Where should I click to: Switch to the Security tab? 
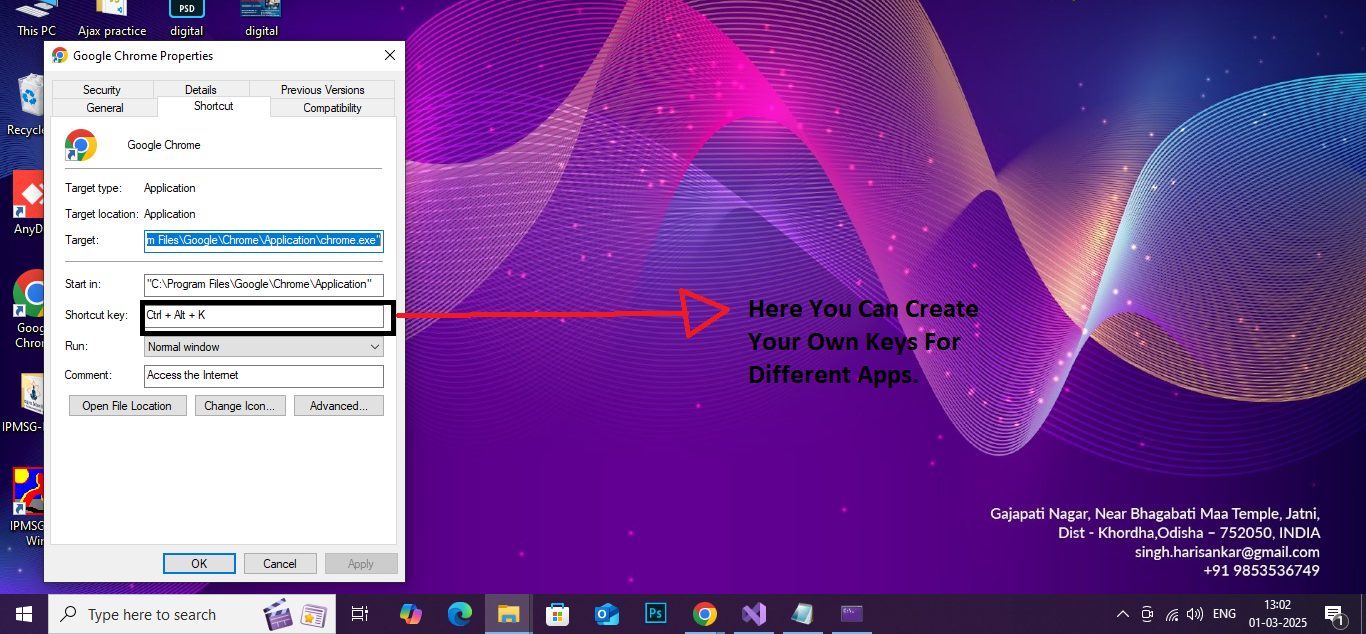coord(102,90)
